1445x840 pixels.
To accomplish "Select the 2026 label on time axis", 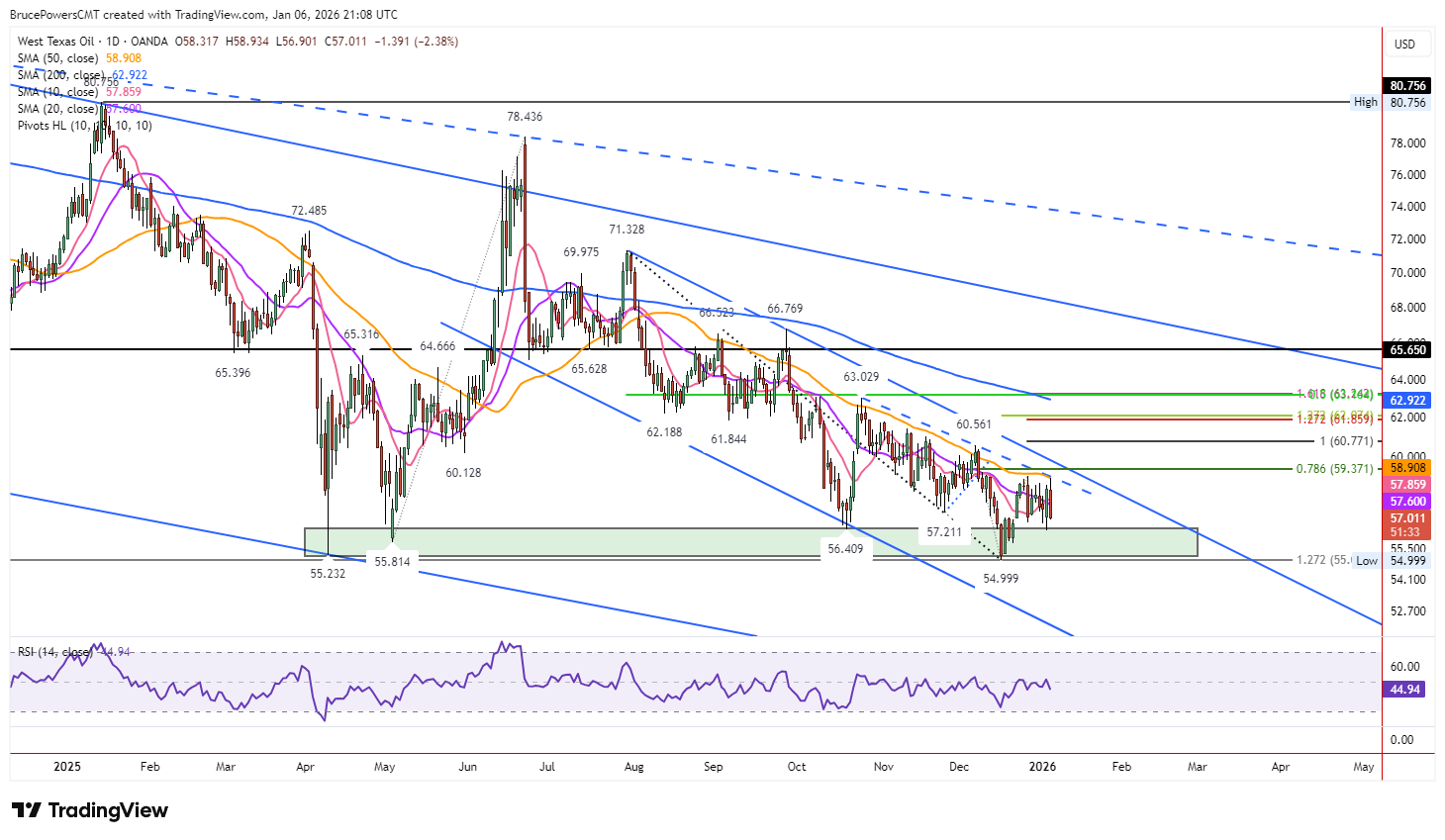I will coord(1042,767).
